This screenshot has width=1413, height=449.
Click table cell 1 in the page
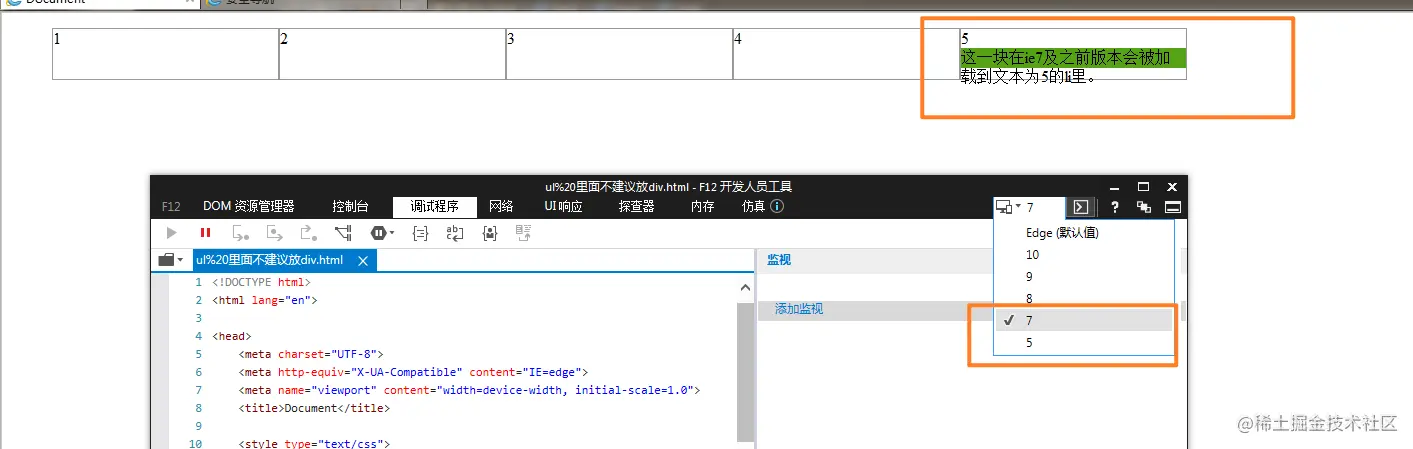click(165, 54)
